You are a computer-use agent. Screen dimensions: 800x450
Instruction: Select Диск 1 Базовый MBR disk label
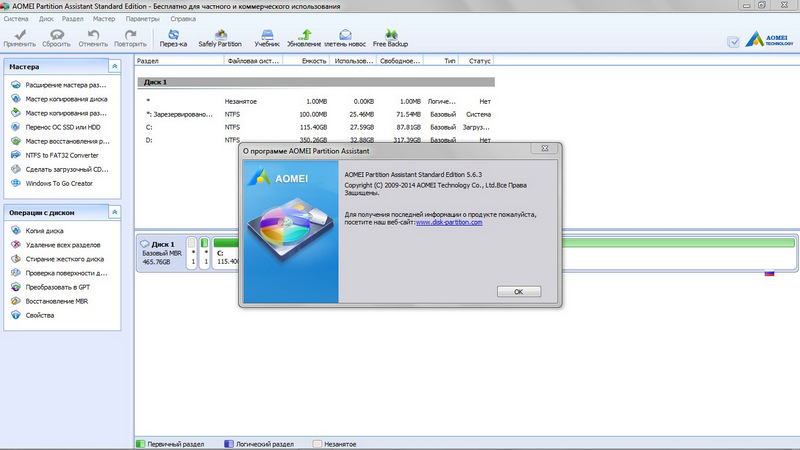[x=160, y=253]
